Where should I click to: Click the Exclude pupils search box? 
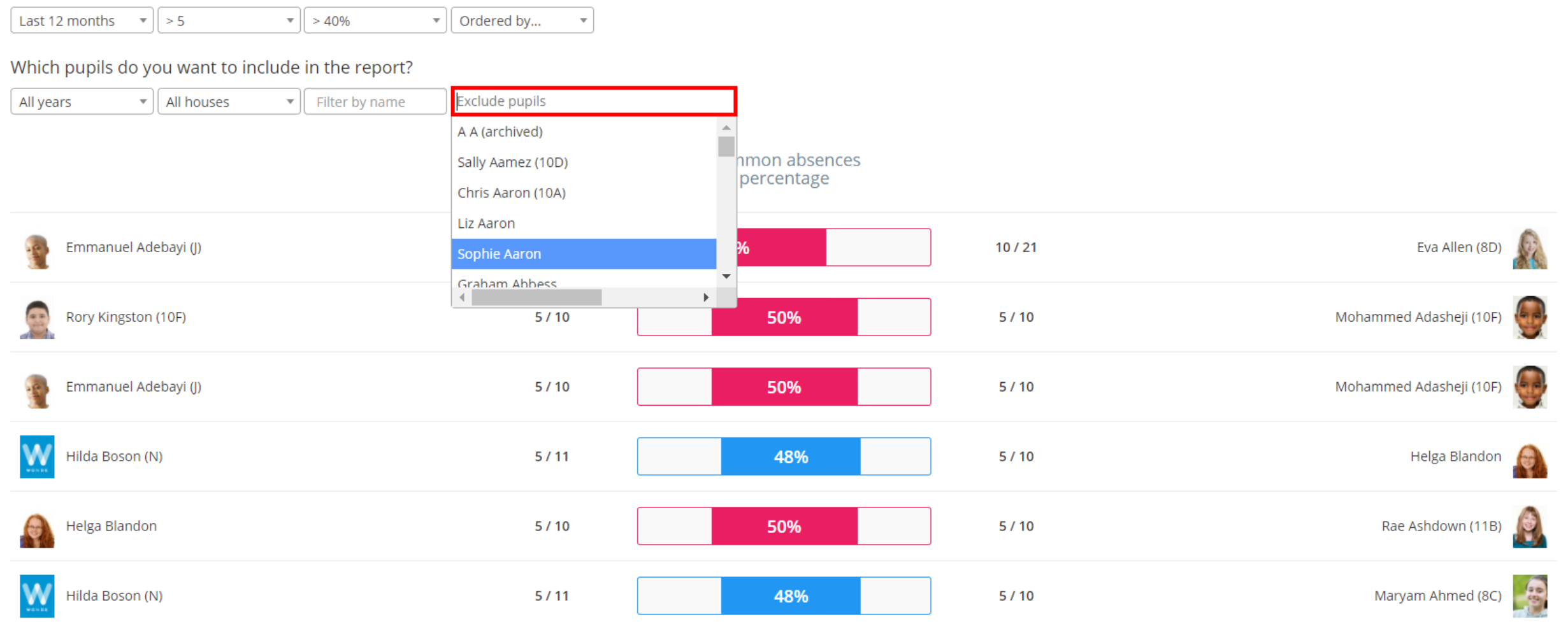coord(594,101)
